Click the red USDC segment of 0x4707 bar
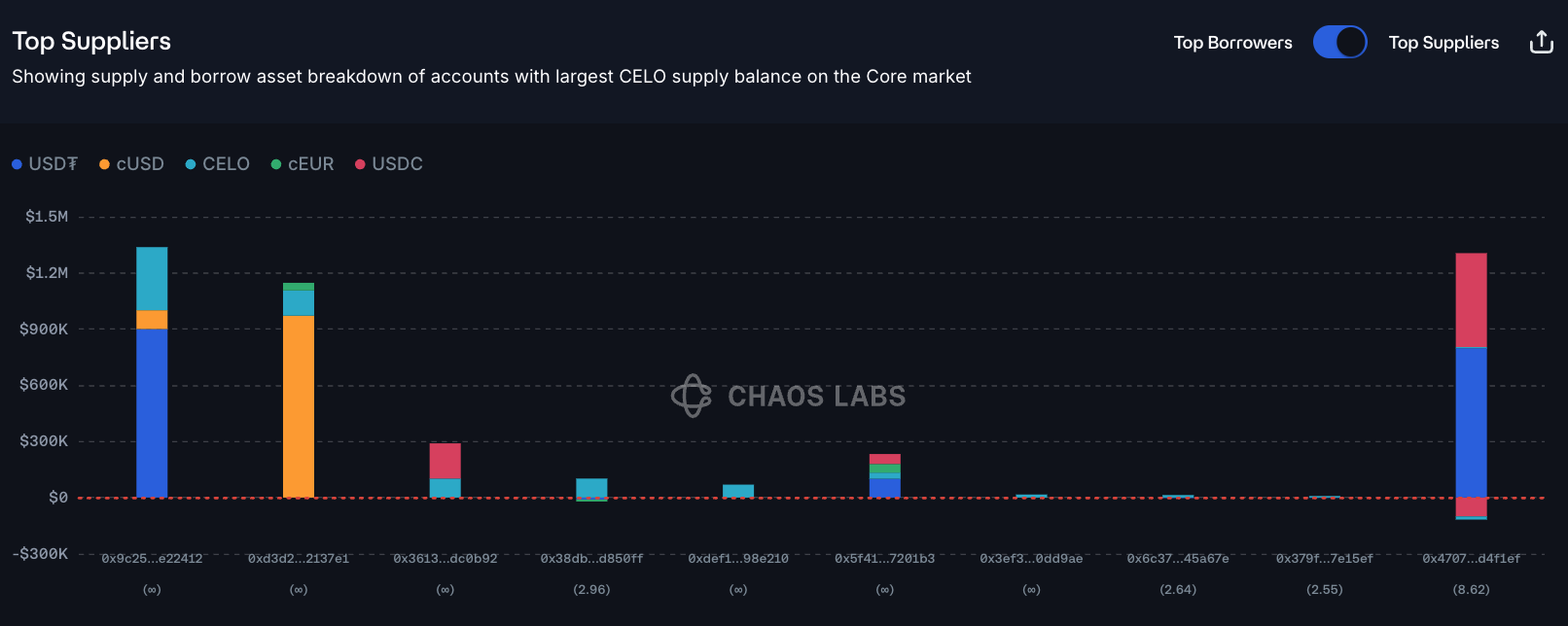The width and height of the screenshot is (1568, 626). coord(1471,299)
